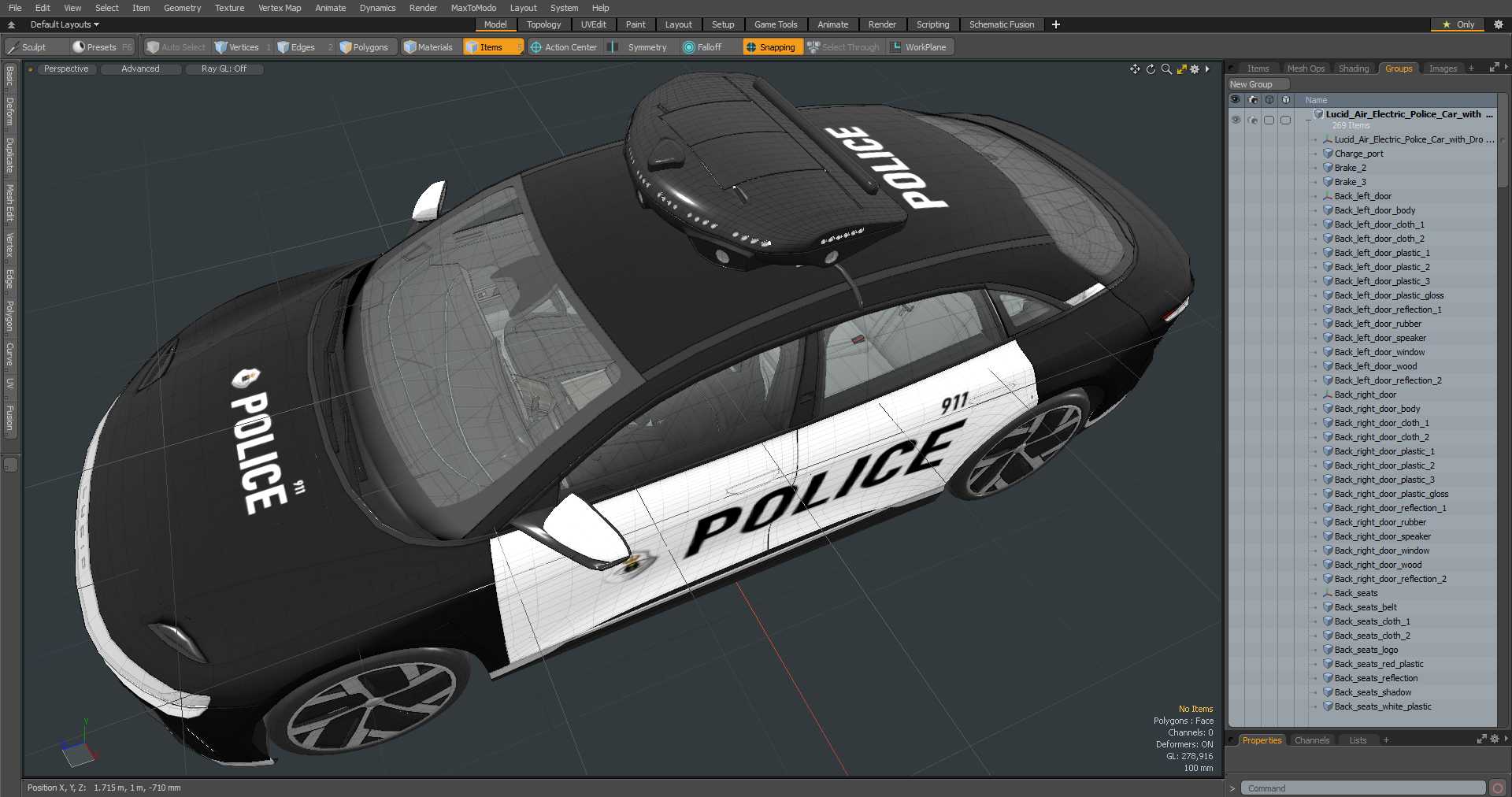This screenshot has height=797, width=1512.
Task: Open the Channels tab
Action: 1312,740
